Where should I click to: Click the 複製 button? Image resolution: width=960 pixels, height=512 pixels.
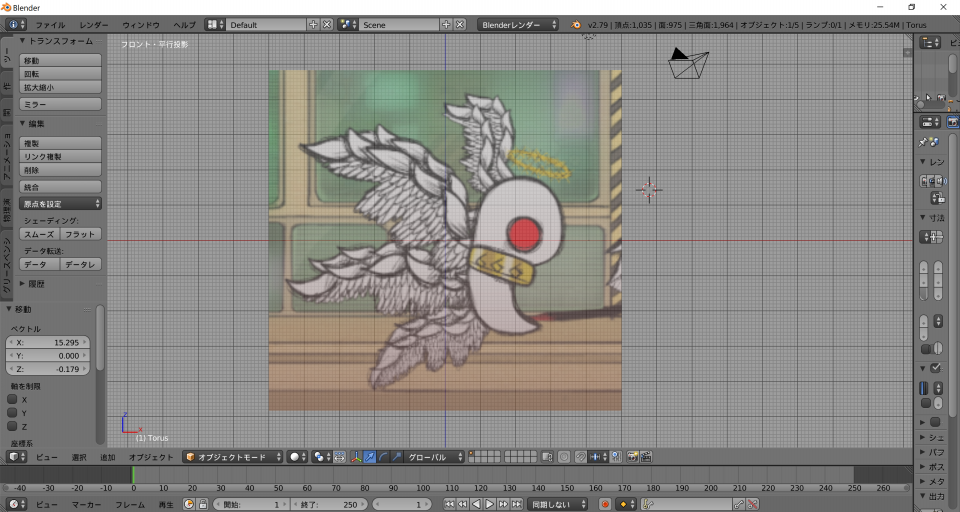coord(61,143)
